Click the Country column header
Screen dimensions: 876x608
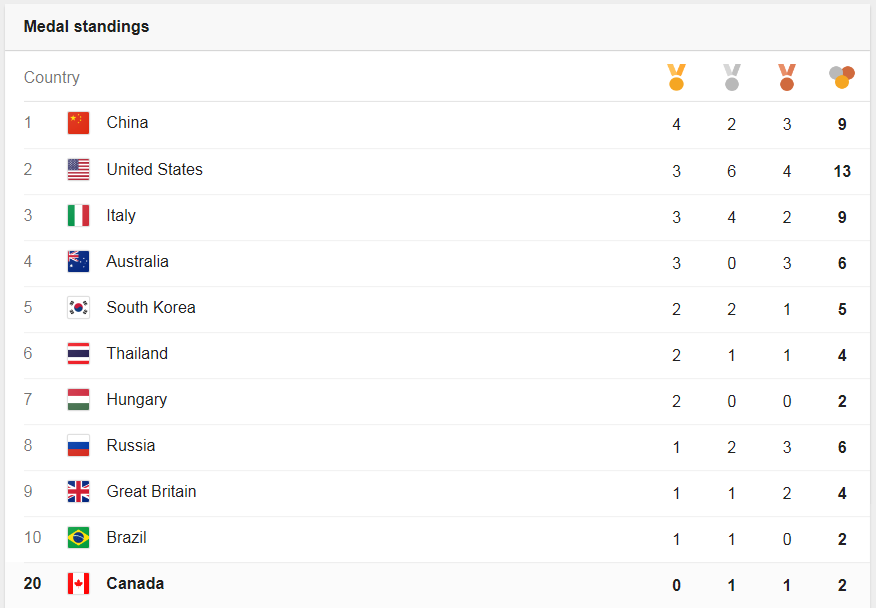52,77
